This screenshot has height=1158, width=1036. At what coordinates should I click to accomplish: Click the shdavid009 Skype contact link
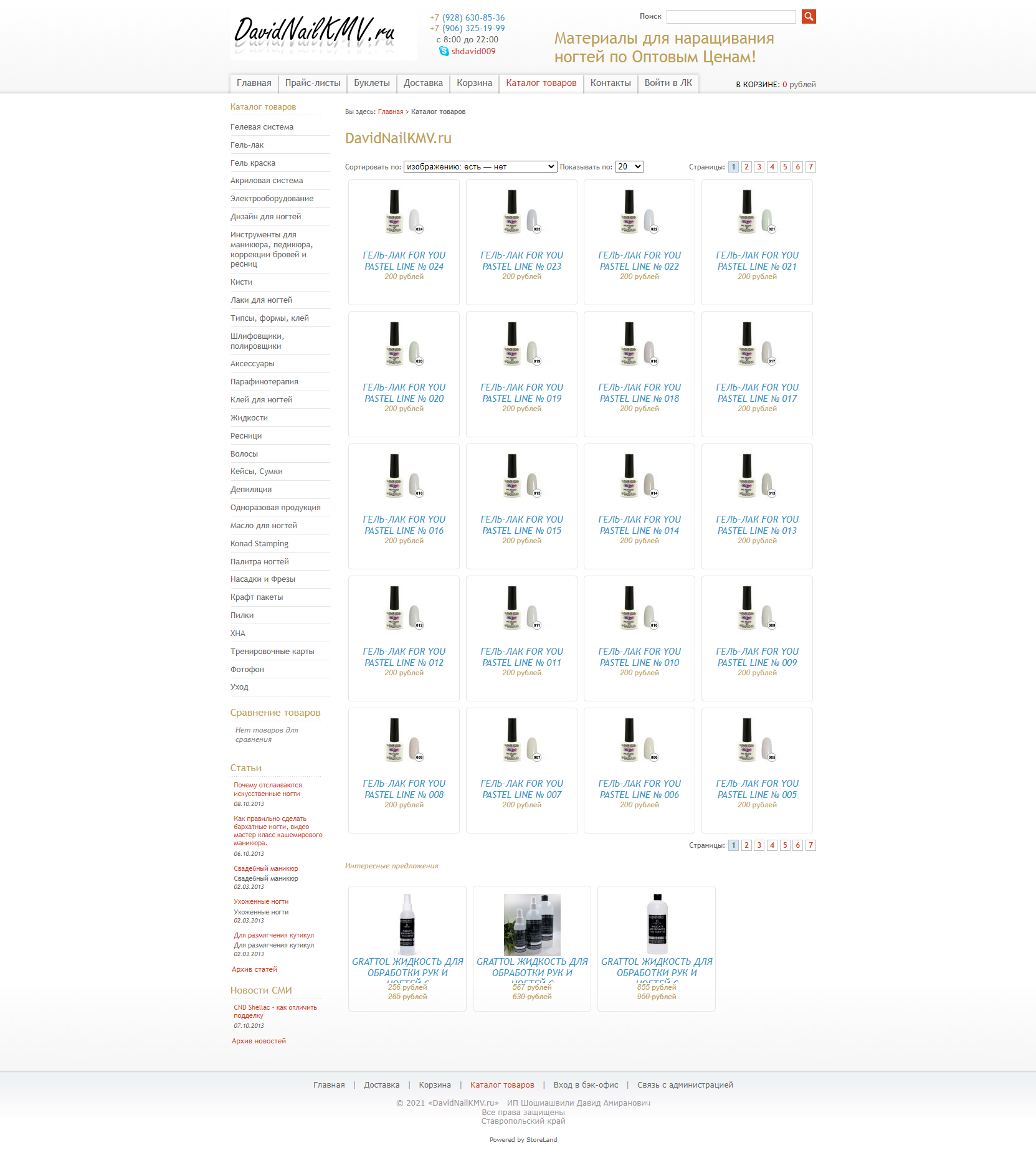pos(473,51)
